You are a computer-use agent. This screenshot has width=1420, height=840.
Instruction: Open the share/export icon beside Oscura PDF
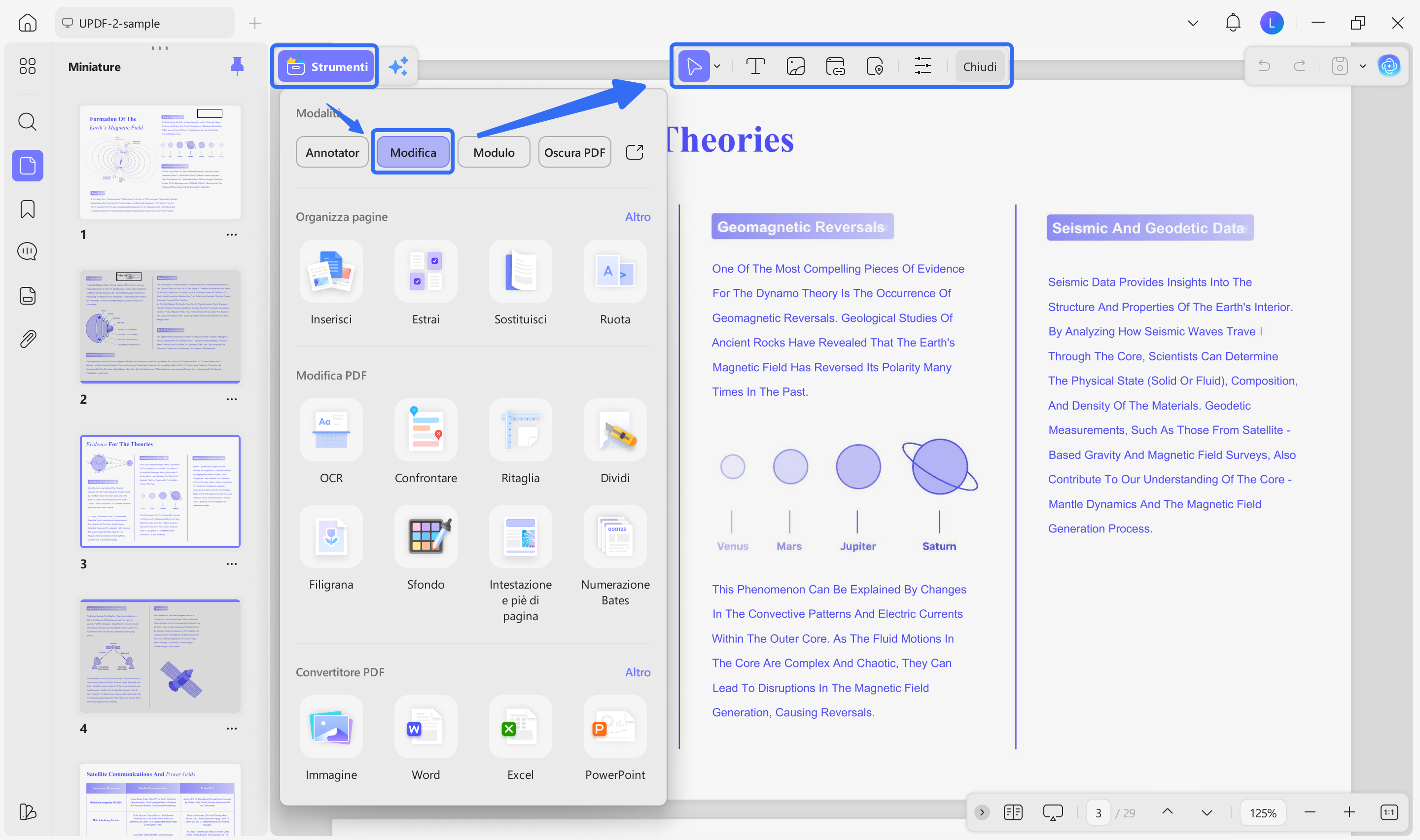coord(635,152)
